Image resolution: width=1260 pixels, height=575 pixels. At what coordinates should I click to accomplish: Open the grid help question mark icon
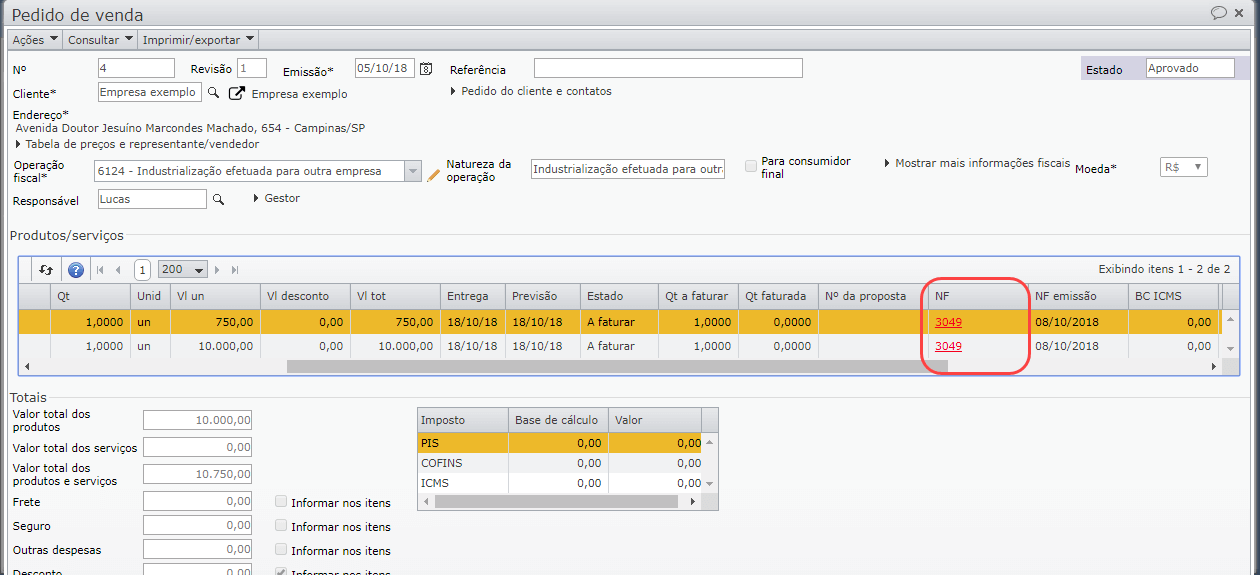[x=75, y=269]
